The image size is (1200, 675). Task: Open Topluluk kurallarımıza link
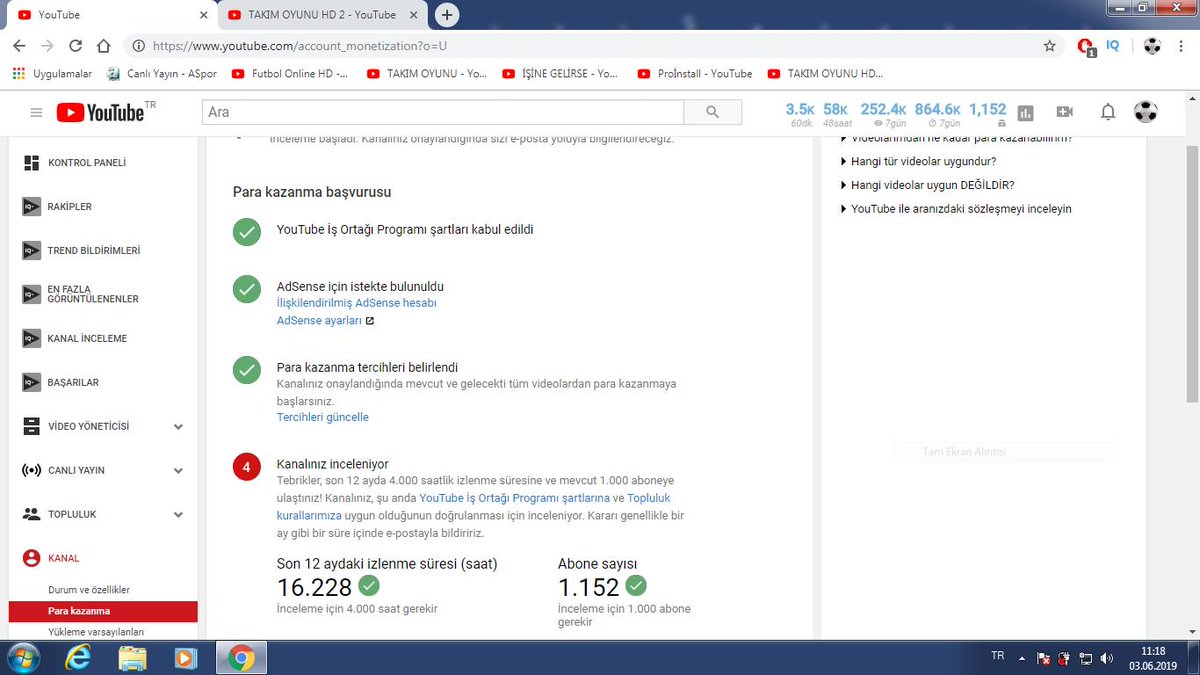[473, 506]
